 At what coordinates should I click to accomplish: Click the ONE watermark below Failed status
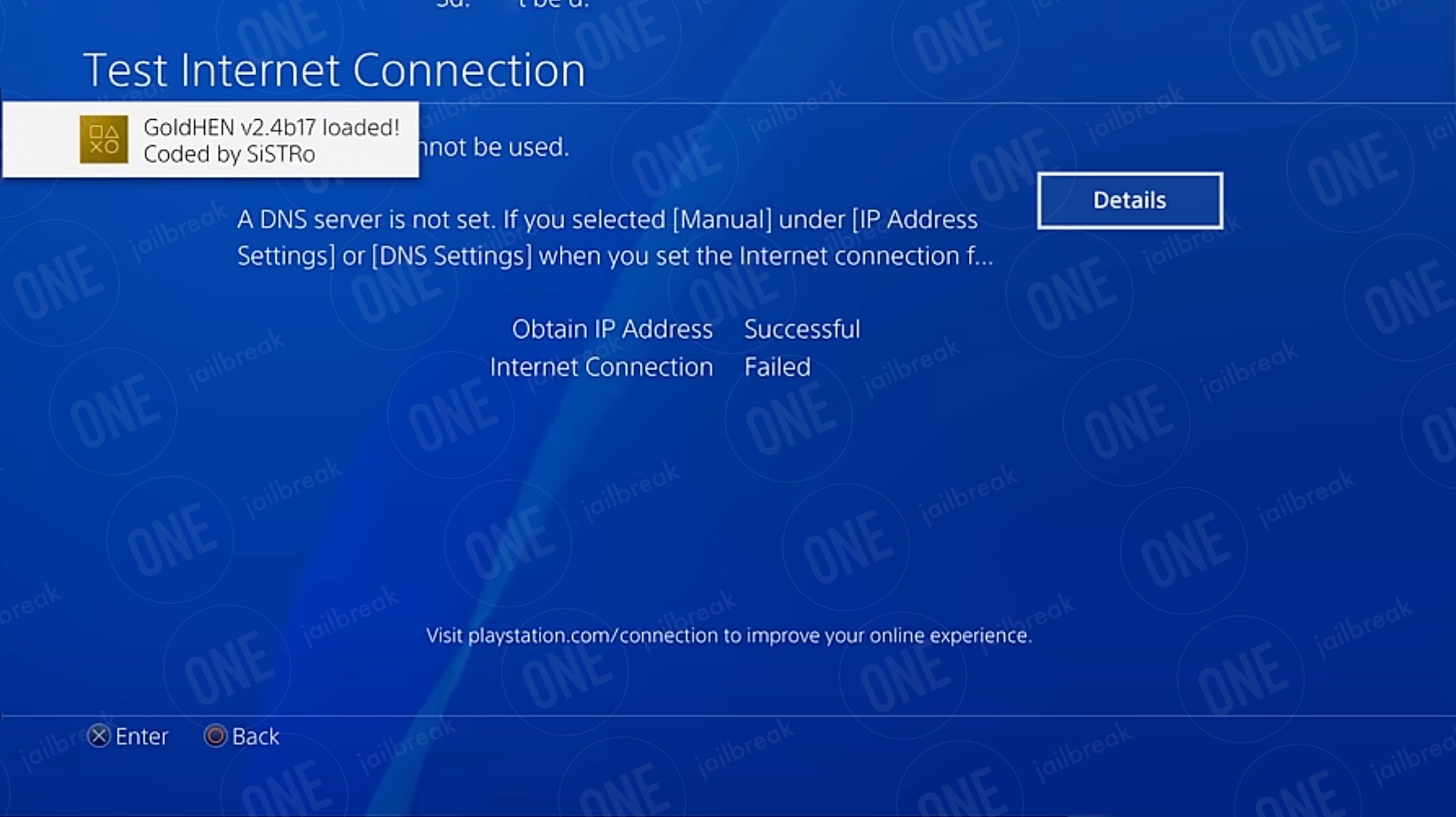point(791,417)
